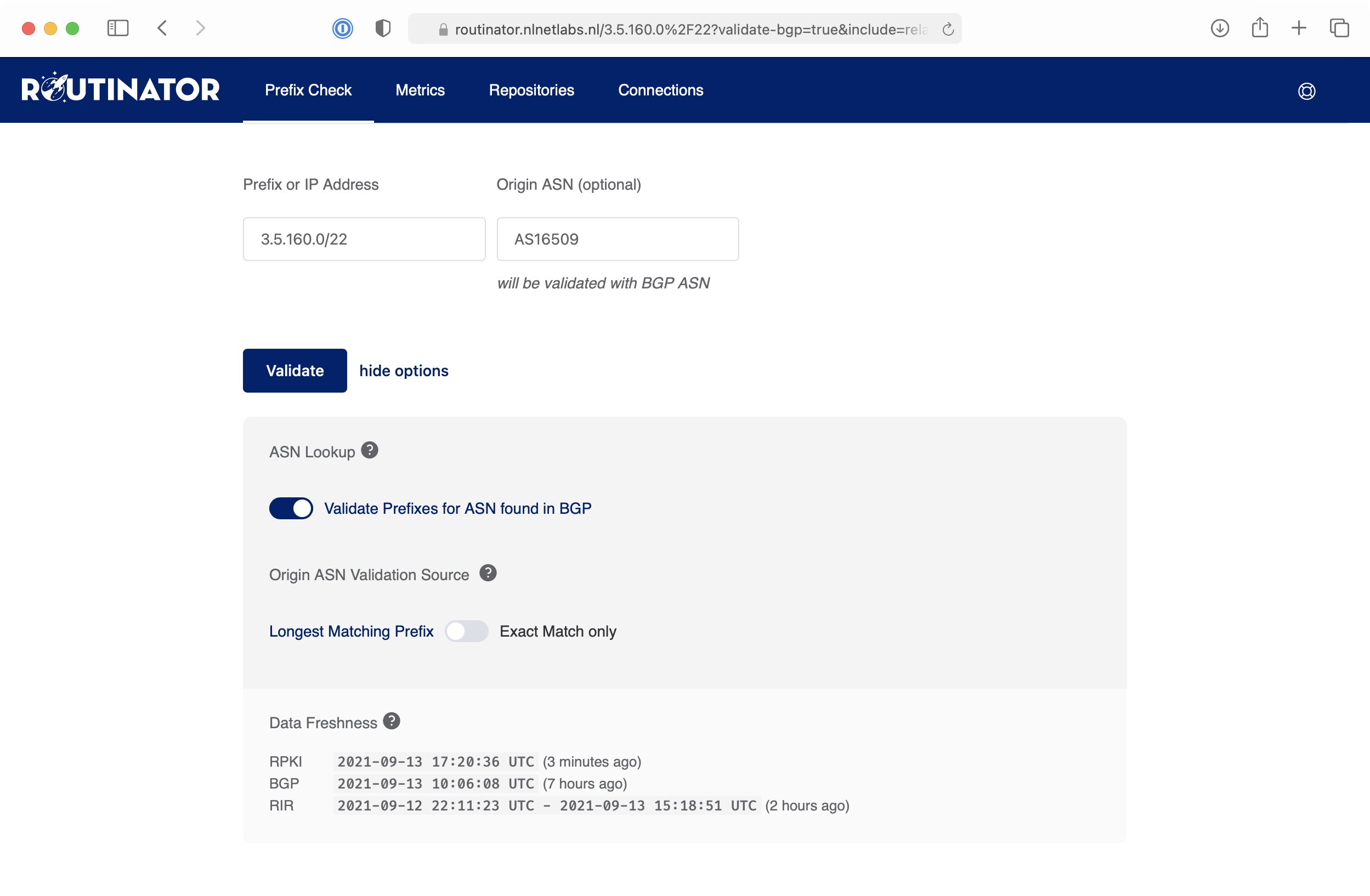Click the privacy shield icon
The width and height of the screenshot is (1370, 896).
[x=383, y=28]
